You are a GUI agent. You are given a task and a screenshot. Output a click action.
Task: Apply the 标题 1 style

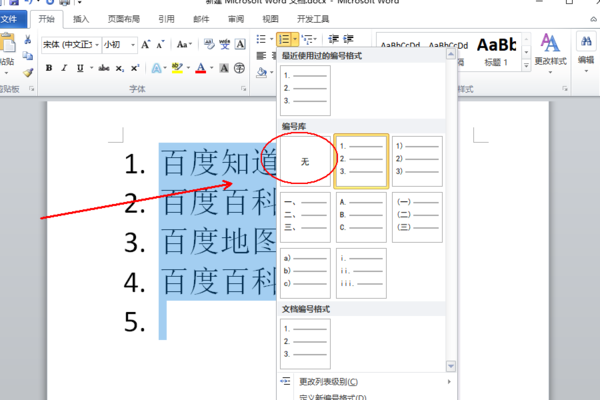point(496,51)
